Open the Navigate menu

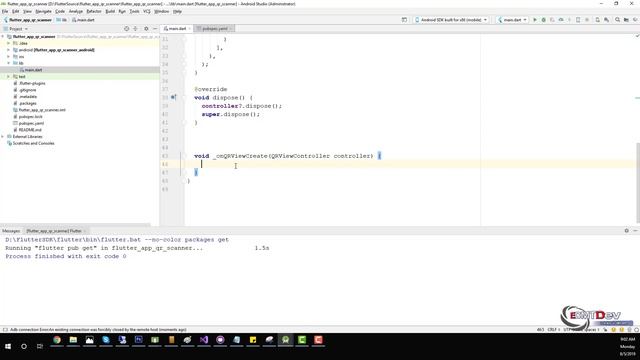point(43,11)
